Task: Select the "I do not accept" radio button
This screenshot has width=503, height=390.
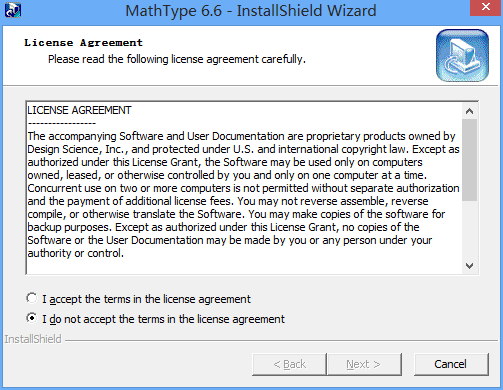Action: [32, 318]
